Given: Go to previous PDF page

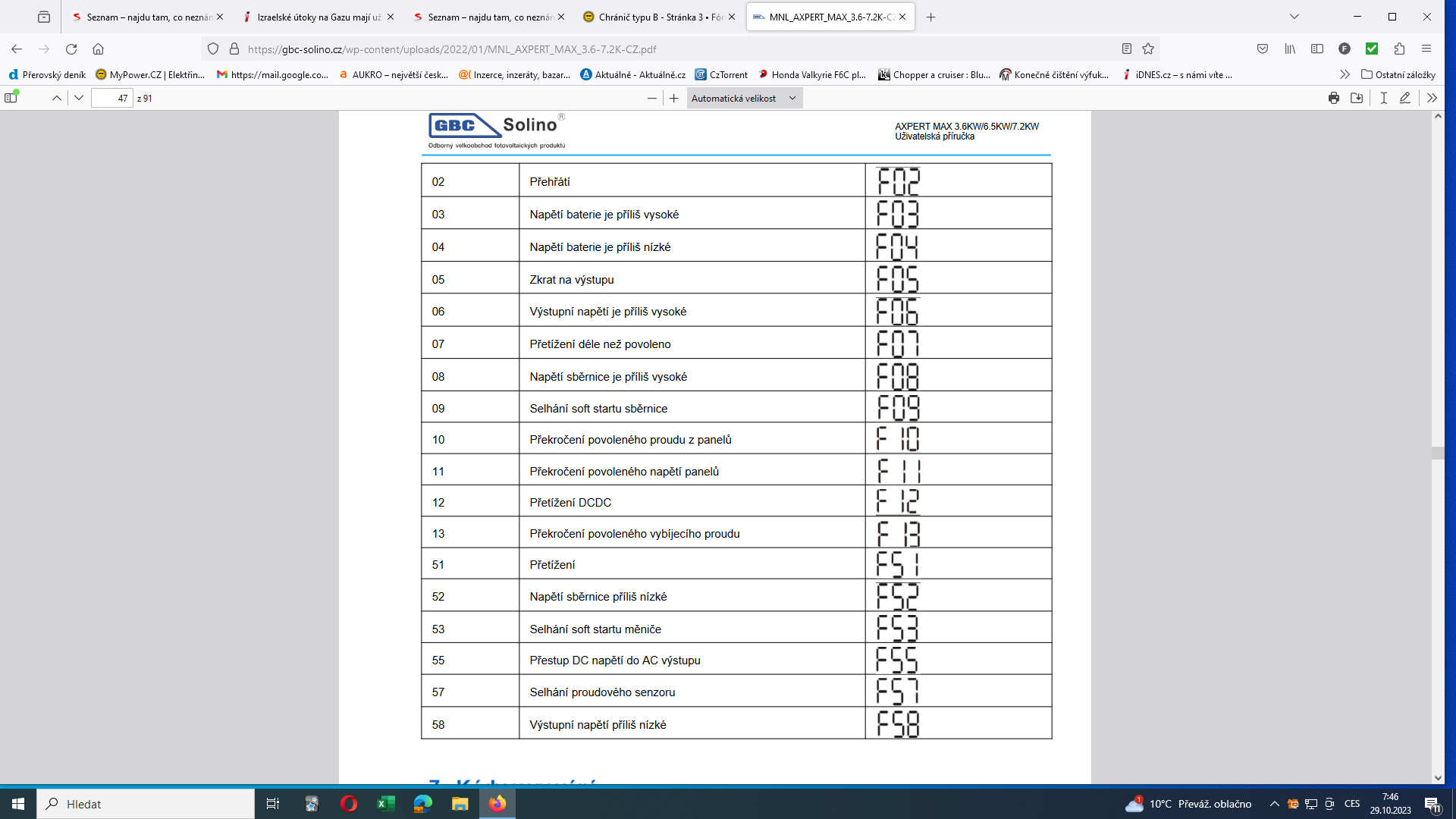Looking at the screenshot, I should (57, 98).
